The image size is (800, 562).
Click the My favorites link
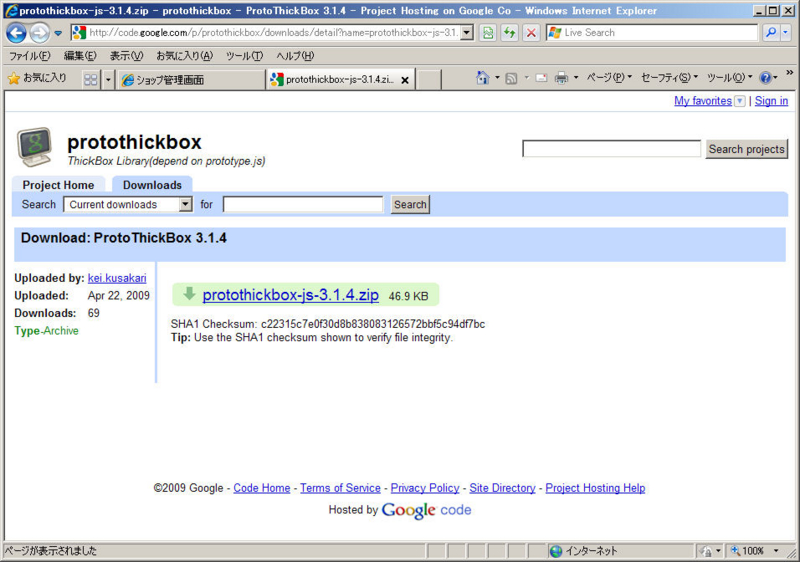coord(703,100)
